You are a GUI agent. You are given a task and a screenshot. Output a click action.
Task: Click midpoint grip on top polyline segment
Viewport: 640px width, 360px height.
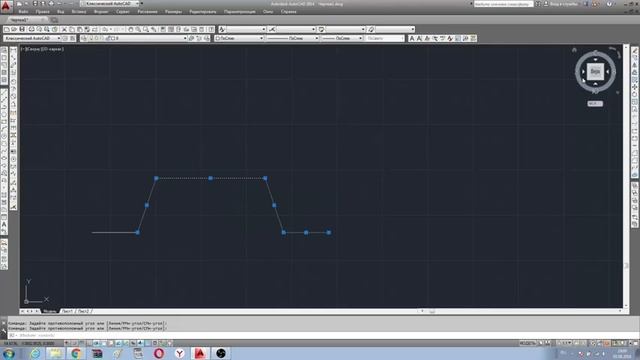211,178
